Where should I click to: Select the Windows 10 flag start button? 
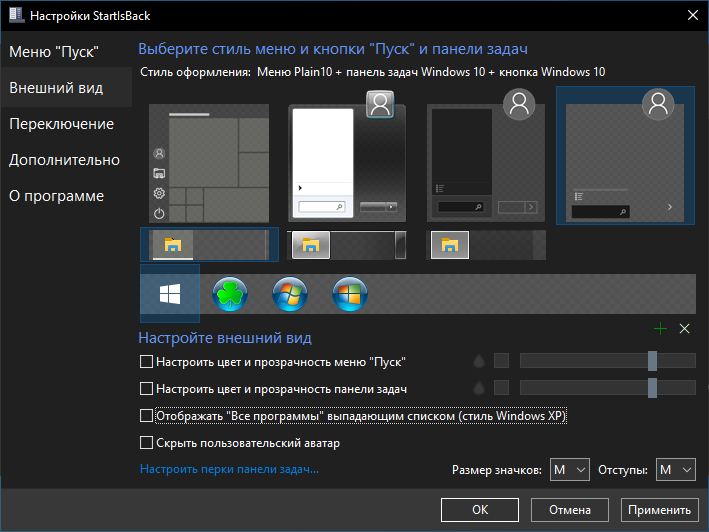[x=170, y=294]
